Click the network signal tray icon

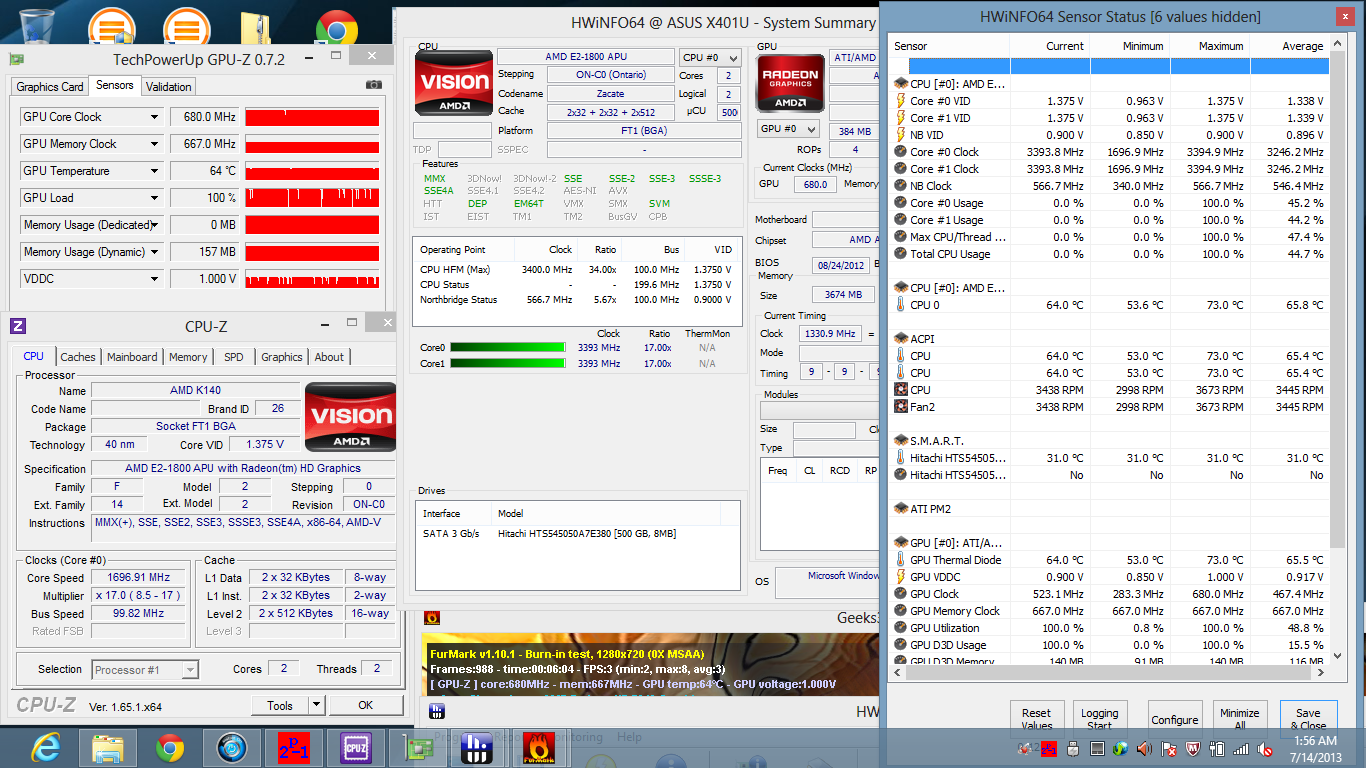pos(1241,748)
